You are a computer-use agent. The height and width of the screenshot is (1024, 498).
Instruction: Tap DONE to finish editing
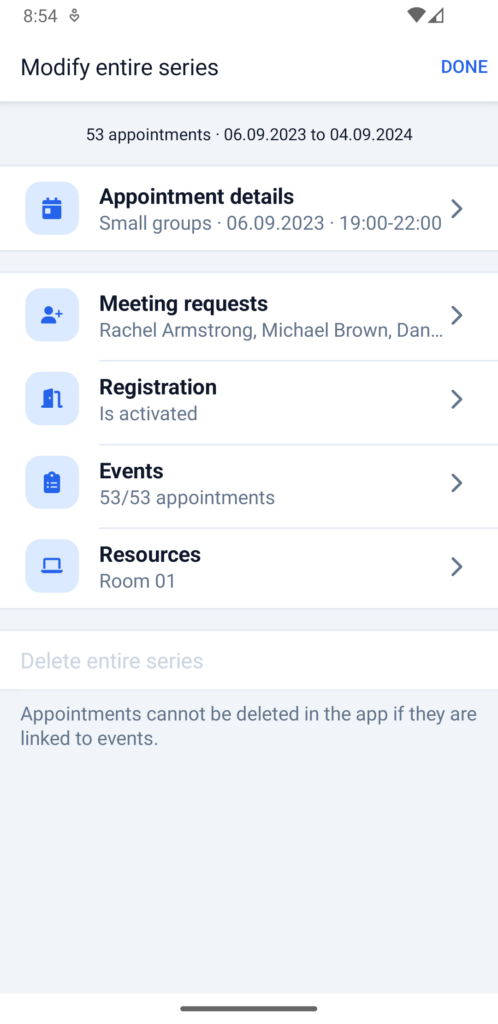pos(464,67)
